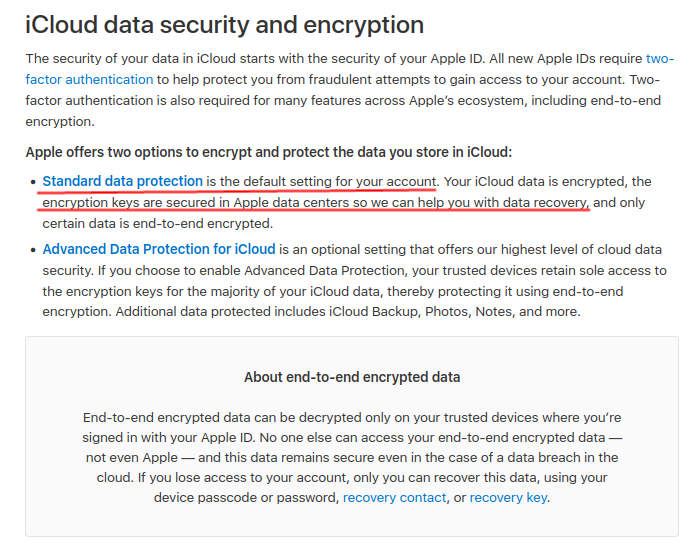
Task: Click certain data is end-to-end encrypted text
Action: [157, 223]
